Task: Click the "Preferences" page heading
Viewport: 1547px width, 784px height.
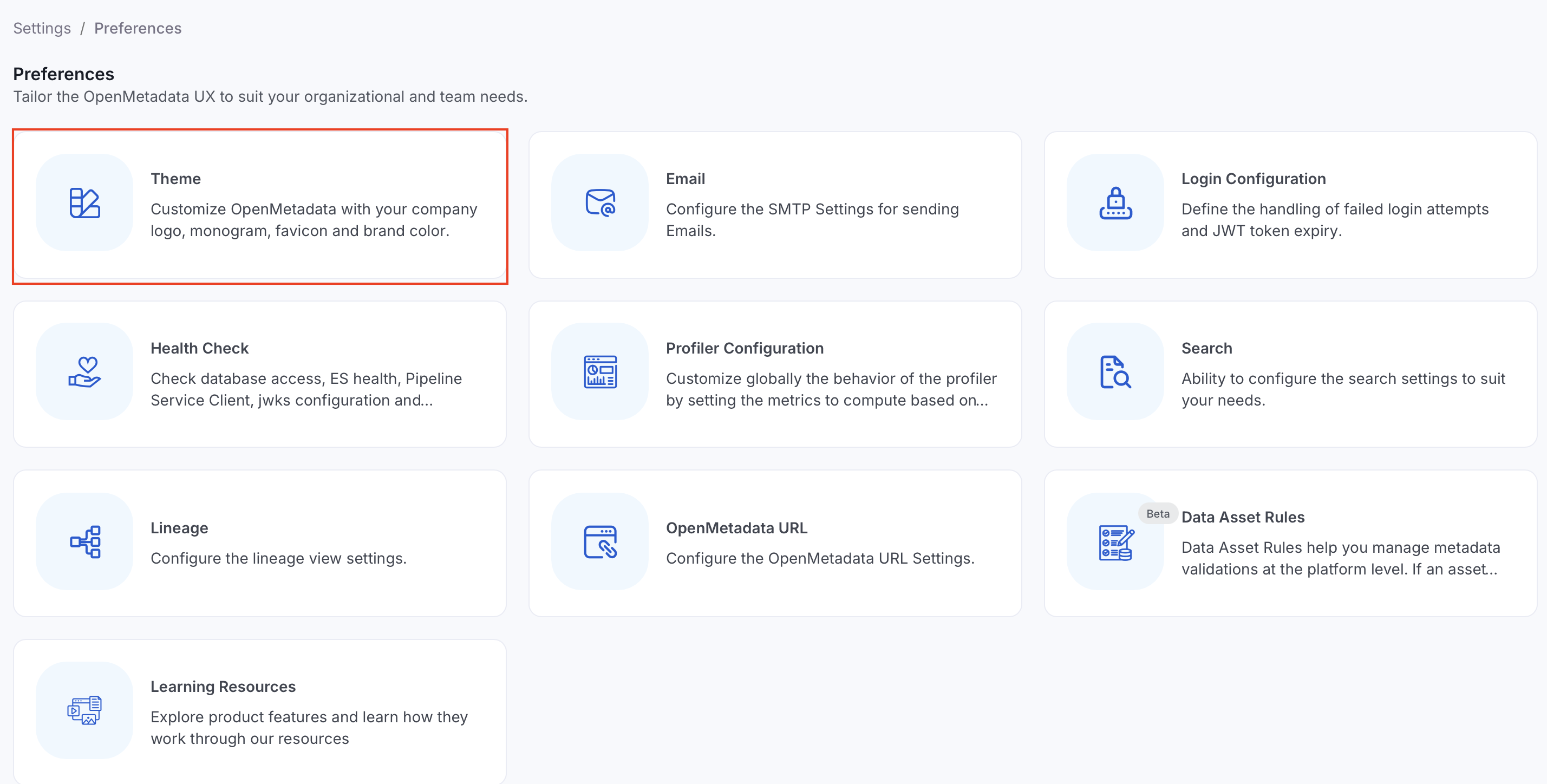Action: point(64,74)
